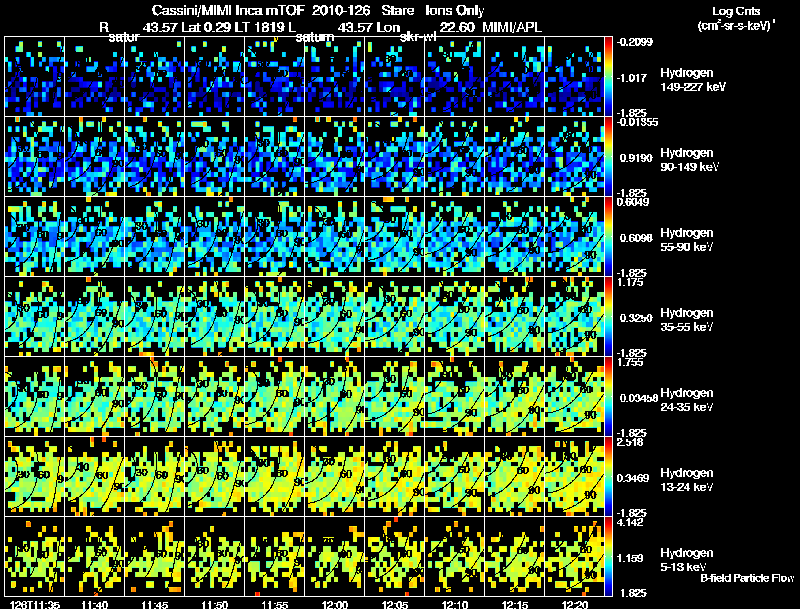Viewport: 800px width, 609px height.
Task: Select the 24-35 keV image panel at 11:55
Action: coord(274,397)
